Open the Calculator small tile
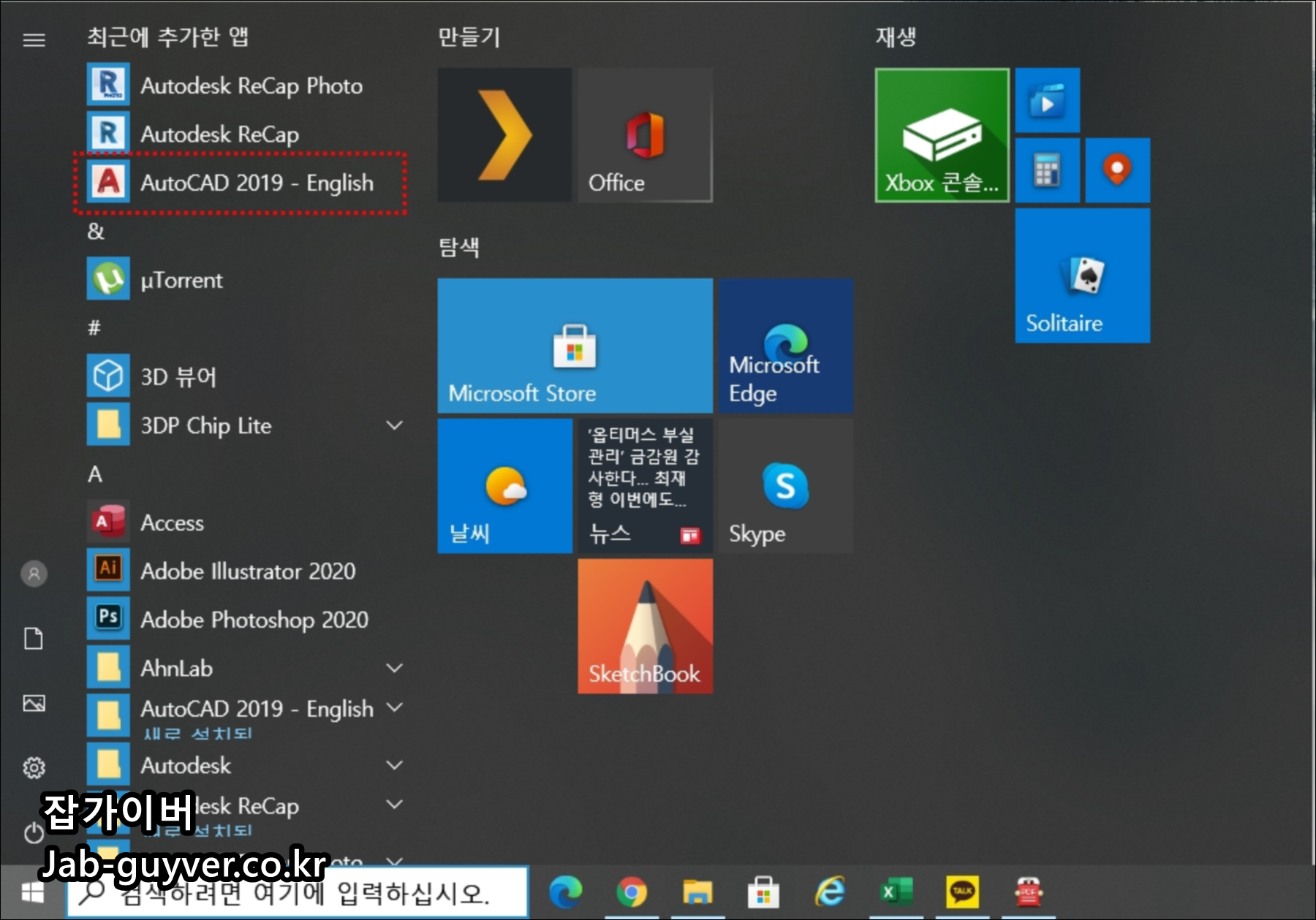 [1047, 170]
